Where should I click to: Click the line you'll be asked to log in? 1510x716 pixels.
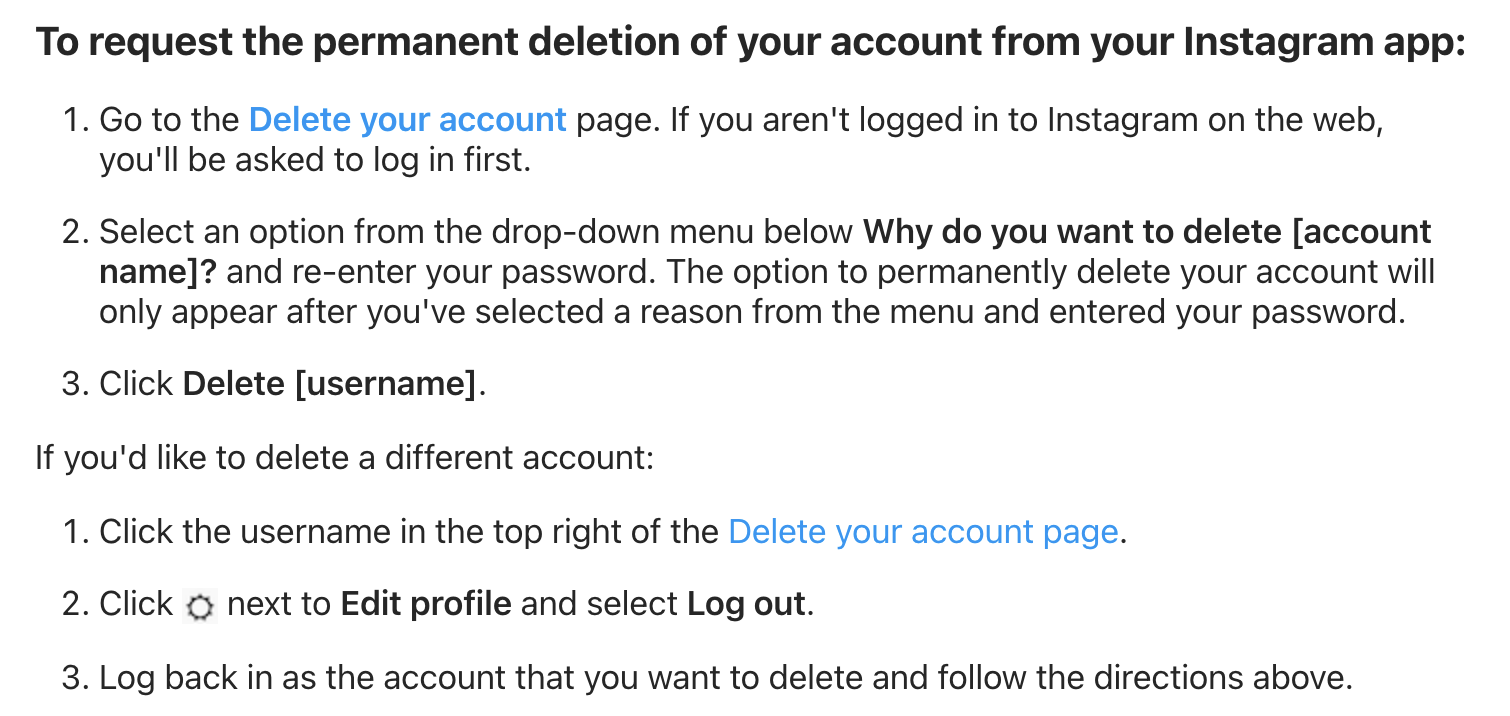pos(314,160)
